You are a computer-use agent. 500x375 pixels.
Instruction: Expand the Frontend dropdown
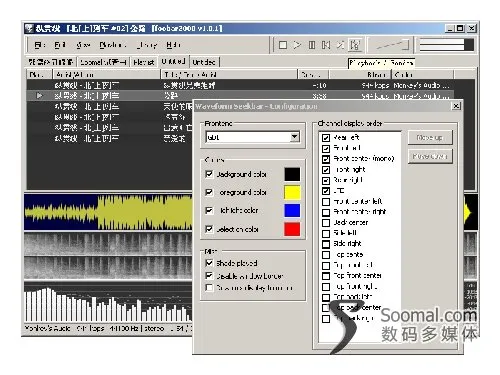(294, 137)
